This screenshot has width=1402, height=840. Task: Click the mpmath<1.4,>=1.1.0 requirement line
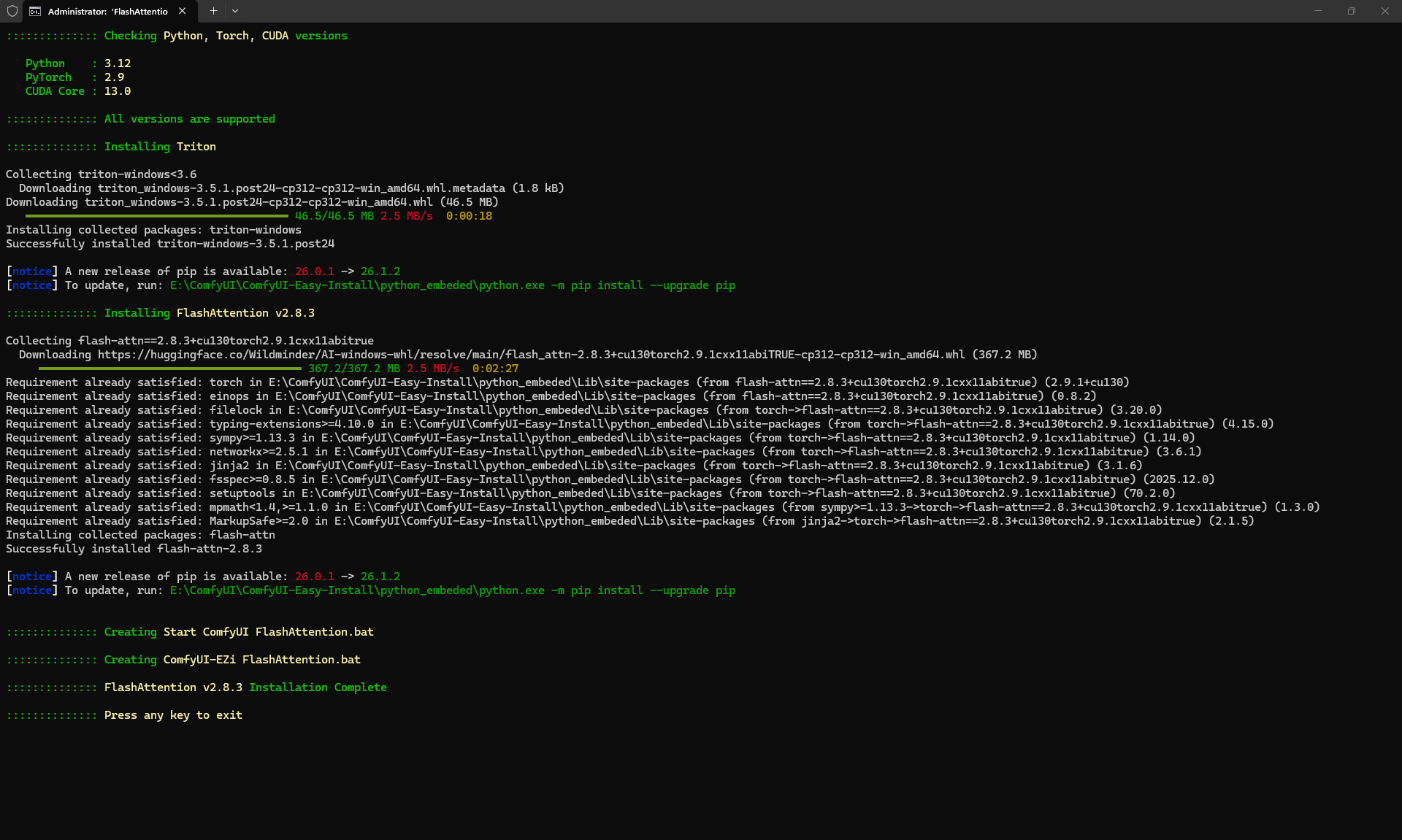tap(663, 507)
